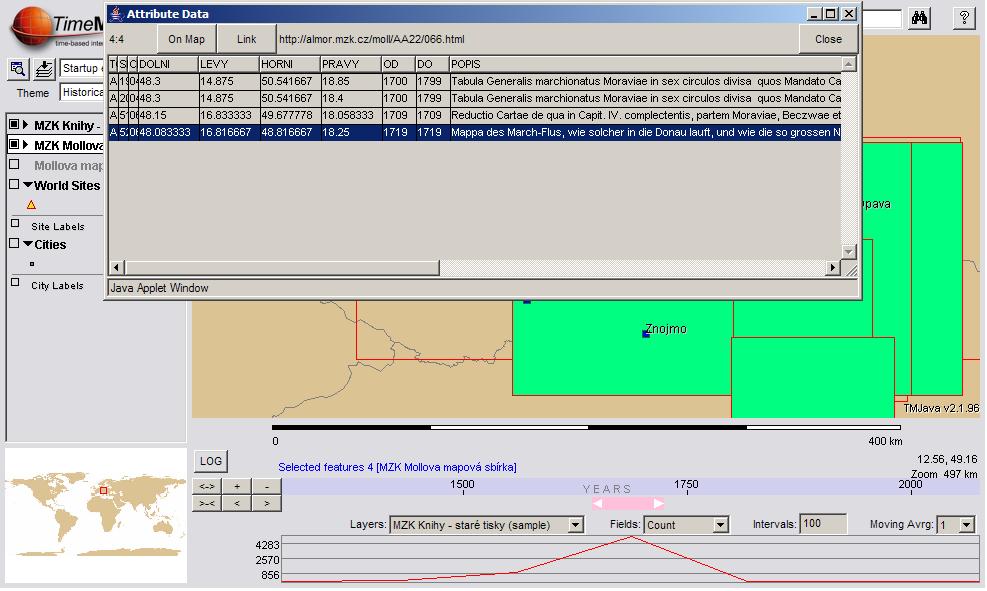Click the HORNI column header

click(290, 64)
